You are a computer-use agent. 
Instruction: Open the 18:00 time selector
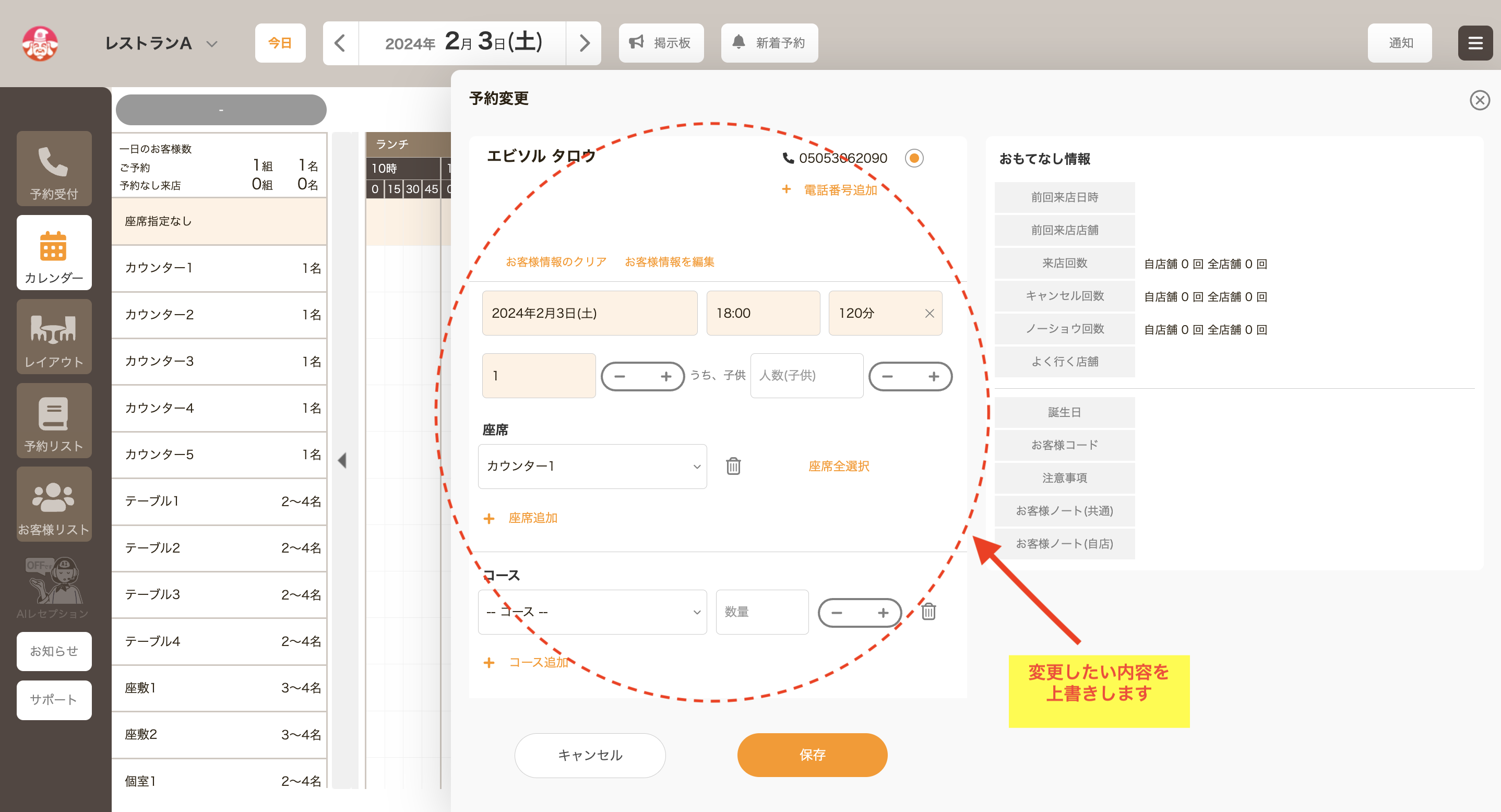(763, 314)
